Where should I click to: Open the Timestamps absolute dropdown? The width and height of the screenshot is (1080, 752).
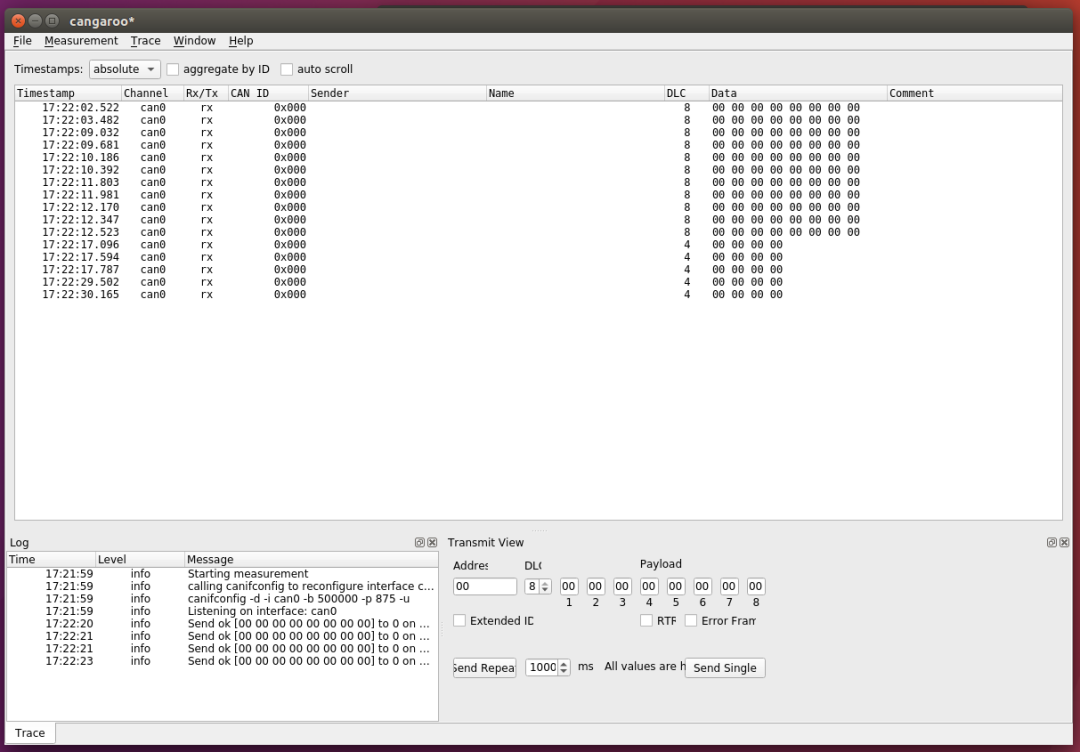pos(124,69)
